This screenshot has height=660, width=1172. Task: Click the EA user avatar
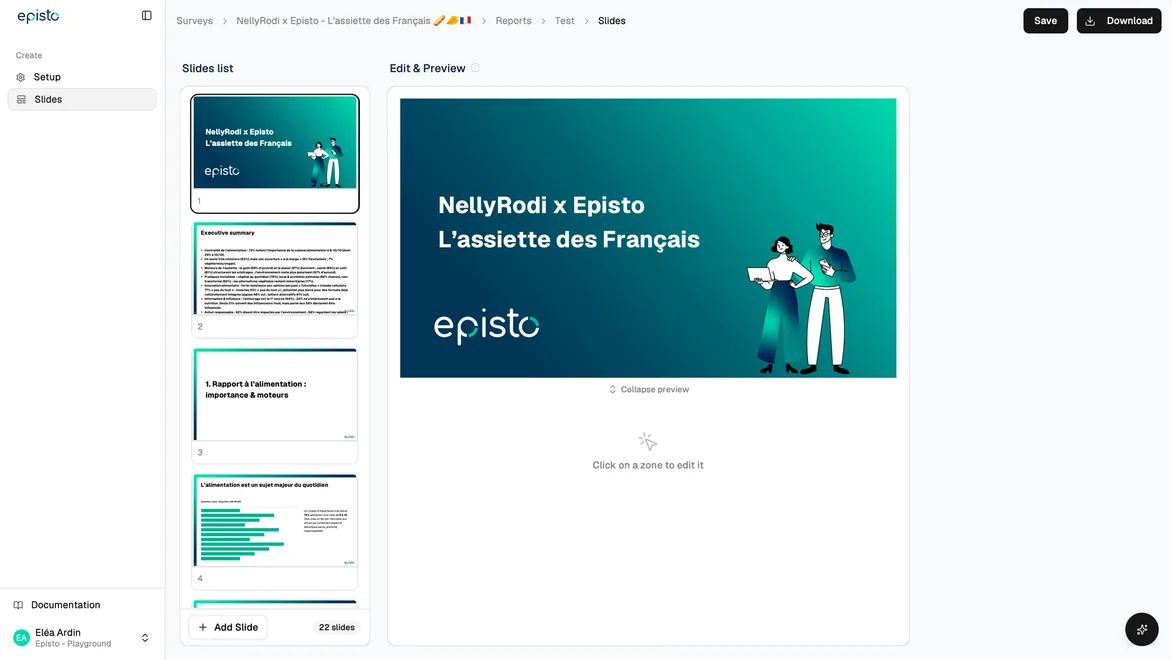(x=22, y=638)
